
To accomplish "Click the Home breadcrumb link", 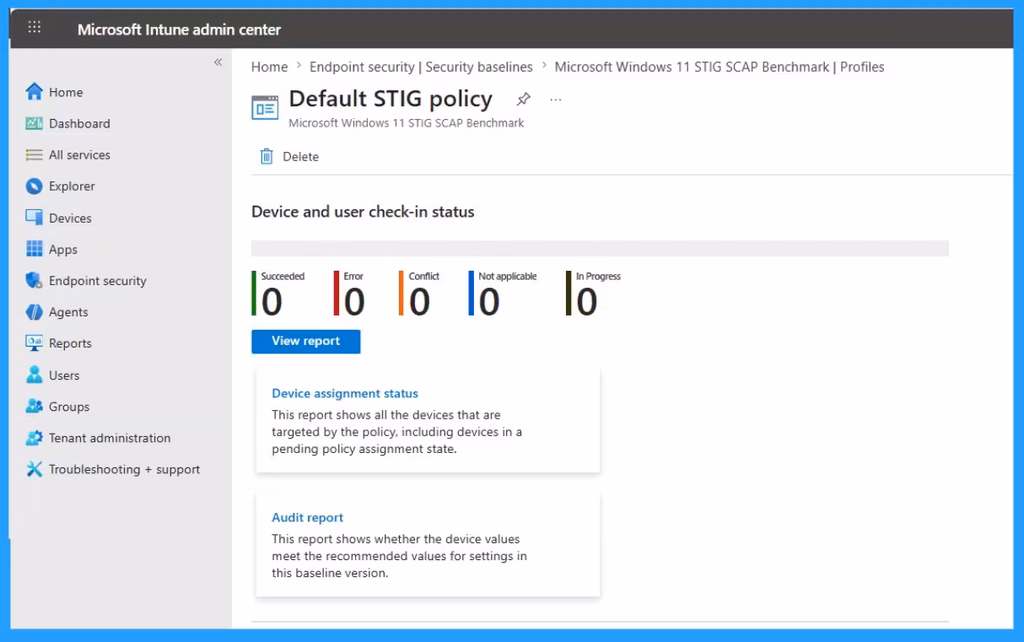I will [x=269, y=67].
